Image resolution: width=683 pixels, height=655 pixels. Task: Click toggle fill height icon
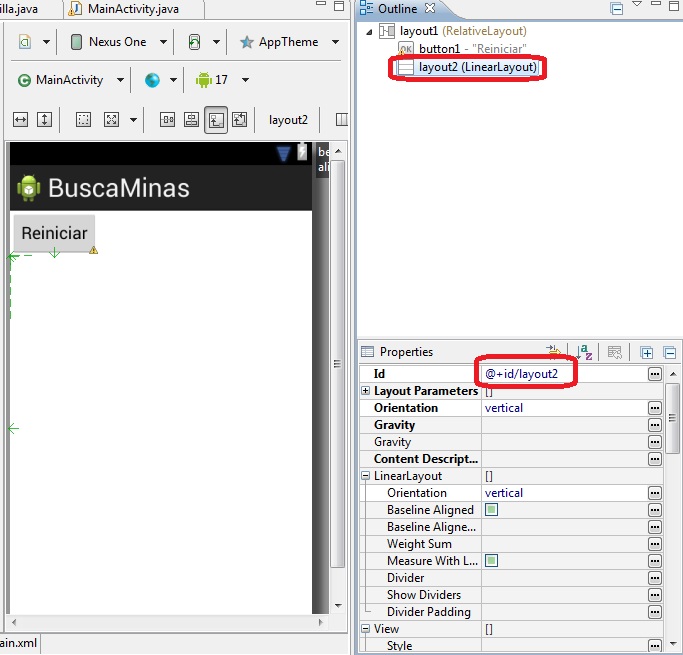coord(44,119)
